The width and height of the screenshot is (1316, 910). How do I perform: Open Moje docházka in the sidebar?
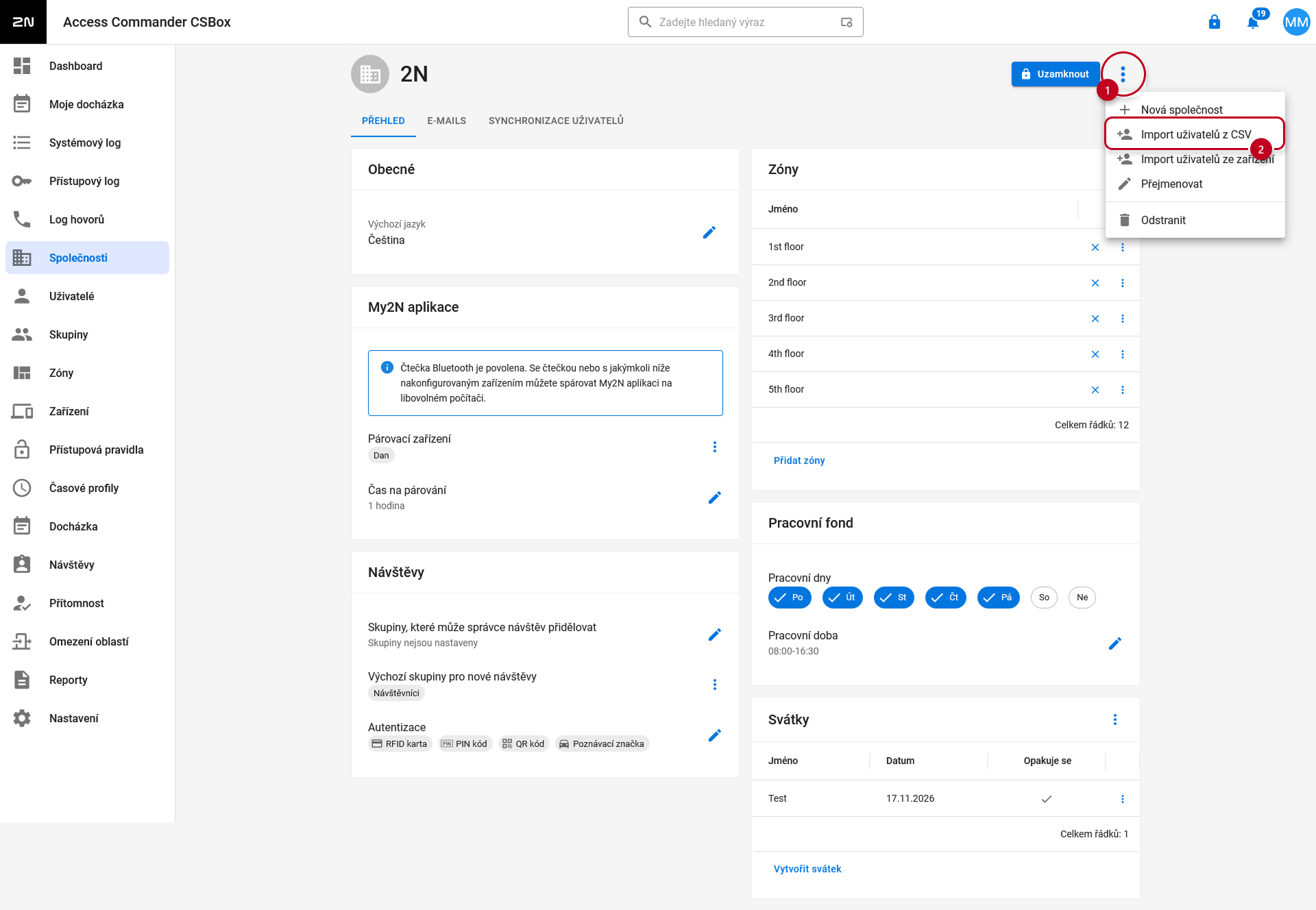pyautogui.click(x=87, y=104)
